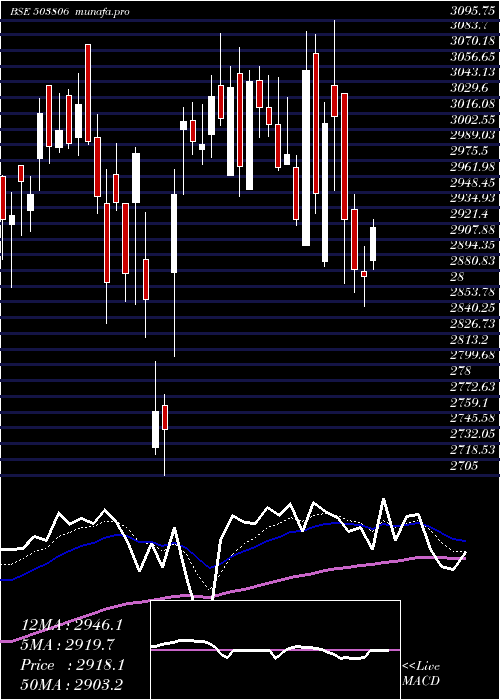
Task: Select the 2921.4 price axis label
Action: (x=470, y=214)
